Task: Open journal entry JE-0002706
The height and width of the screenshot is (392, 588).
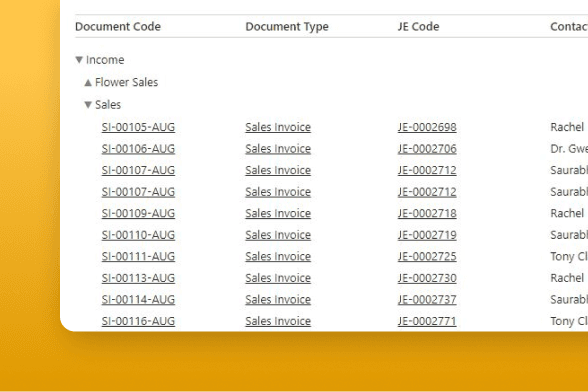Action: [427, 149]
